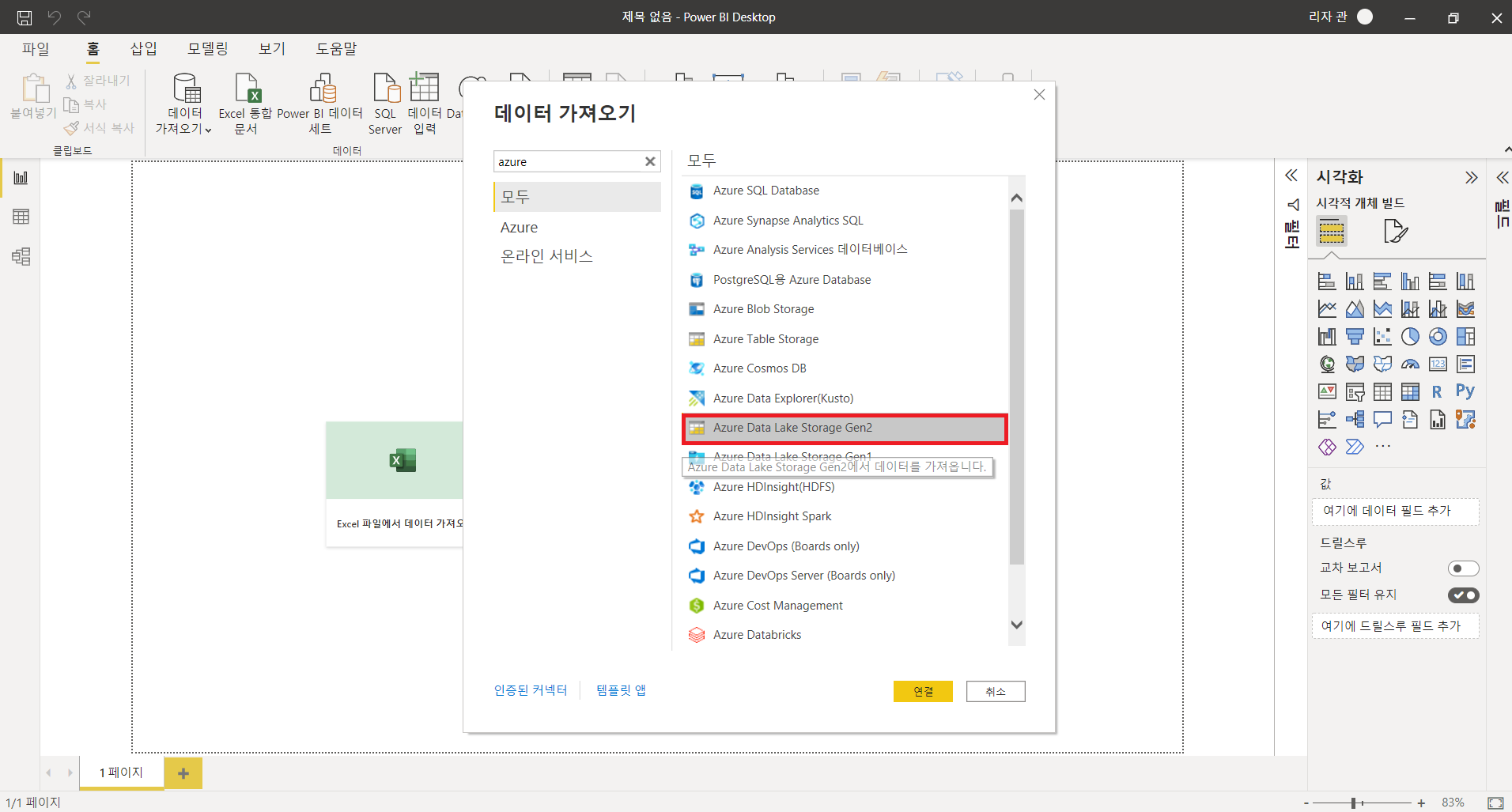Image resolution: width=1512 pixels, height=812 pixels.
Task: Click the save icon in title bar
Action: (25, 17)
